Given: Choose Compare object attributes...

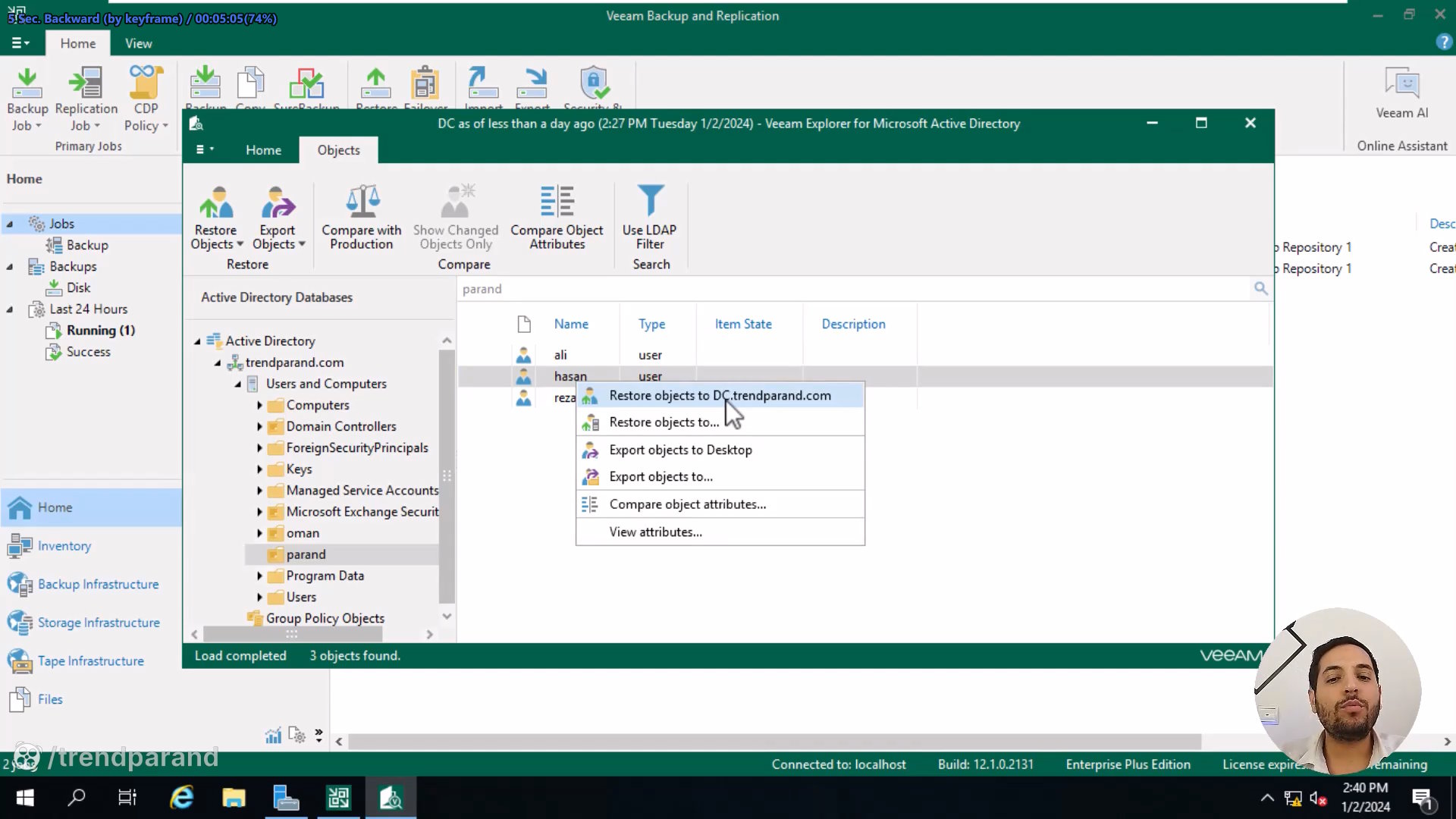Looking at the screenshot, I should [720, 504].
